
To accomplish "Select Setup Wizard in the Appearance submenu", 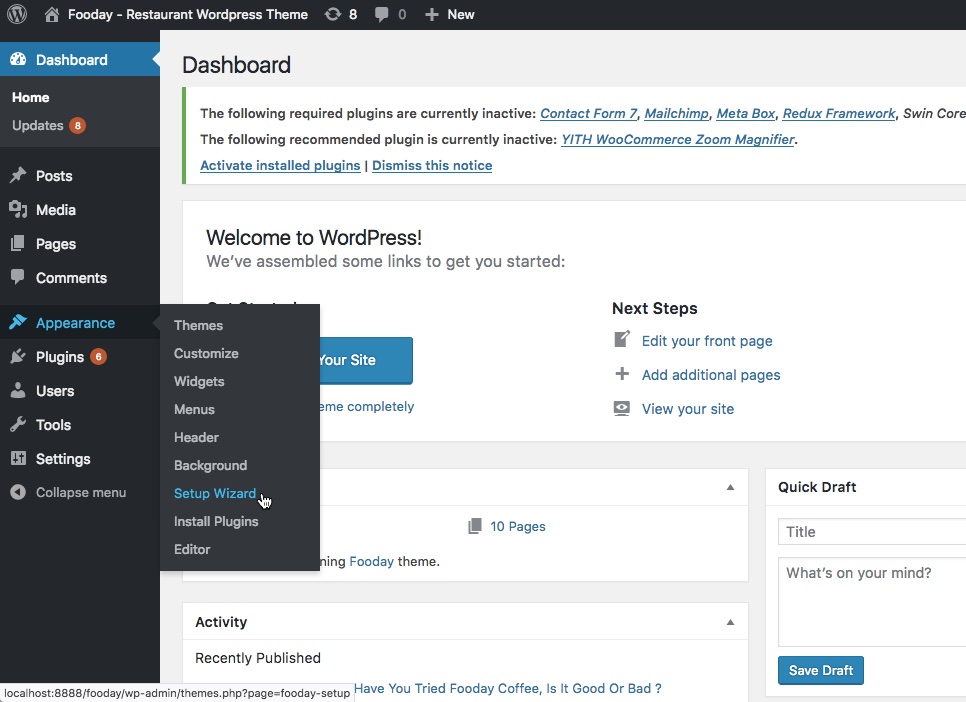I will click(x=214, y=494).
